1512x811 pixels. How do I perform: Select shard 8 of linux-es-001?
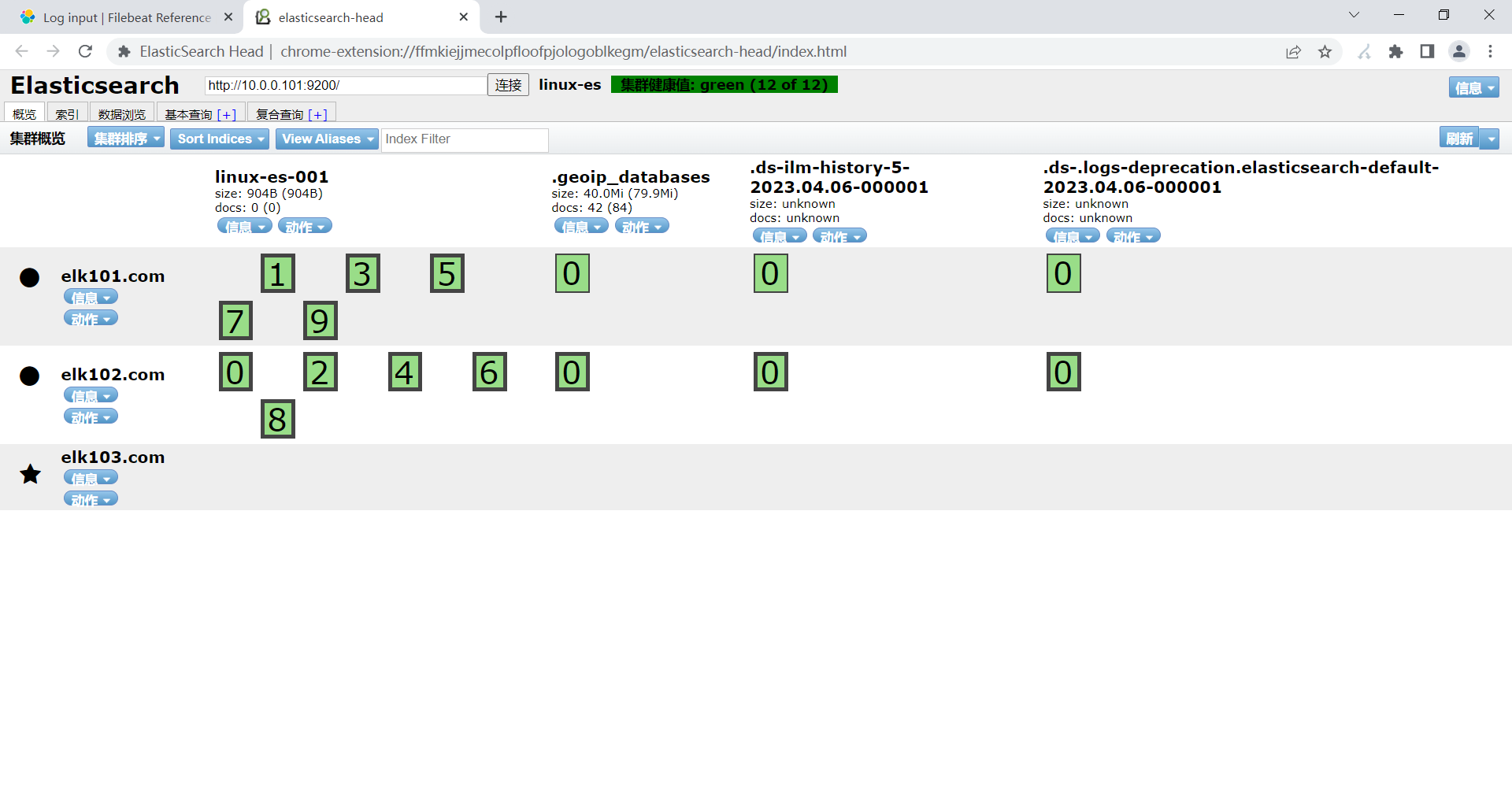pos(278,419)
